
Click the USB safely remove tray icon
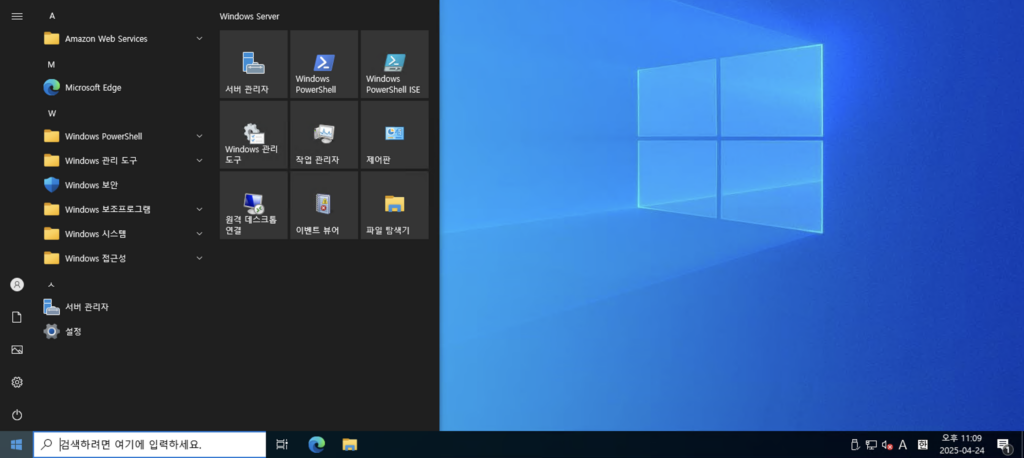(x=855, y=445)
